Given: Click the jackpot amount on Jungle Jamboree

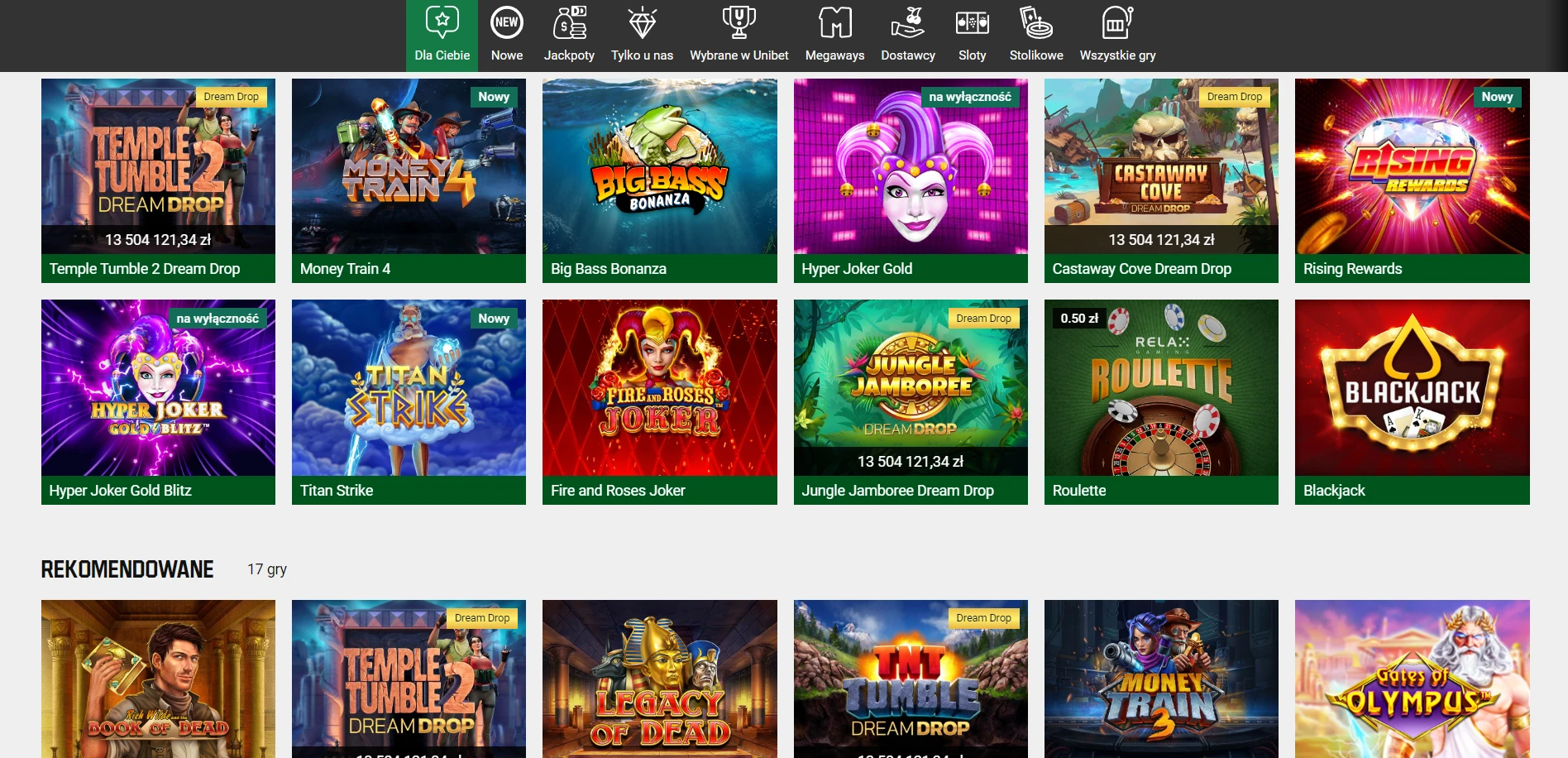Looking at the screenshot, I should (911, 462).
